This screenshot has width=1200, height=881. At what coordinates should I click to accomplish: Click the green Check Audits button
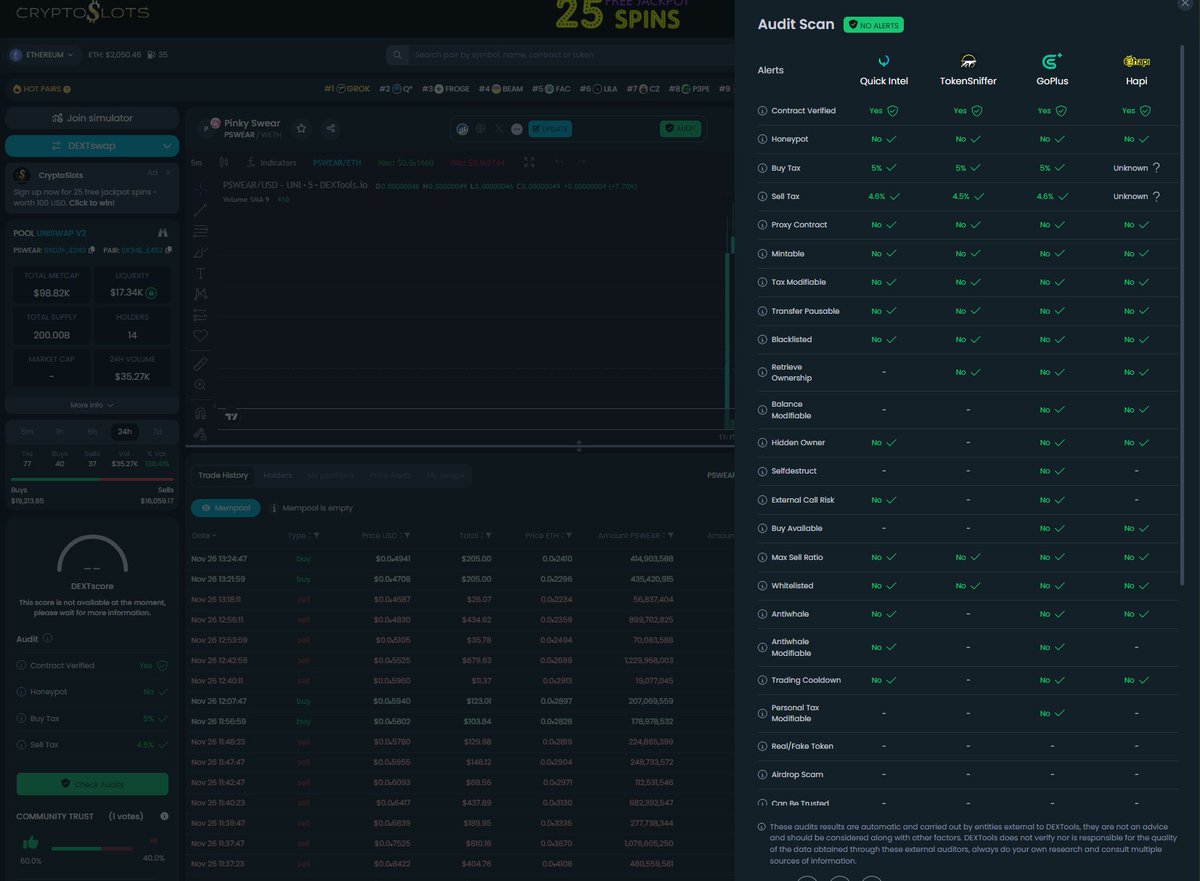[x=92, y=784]
